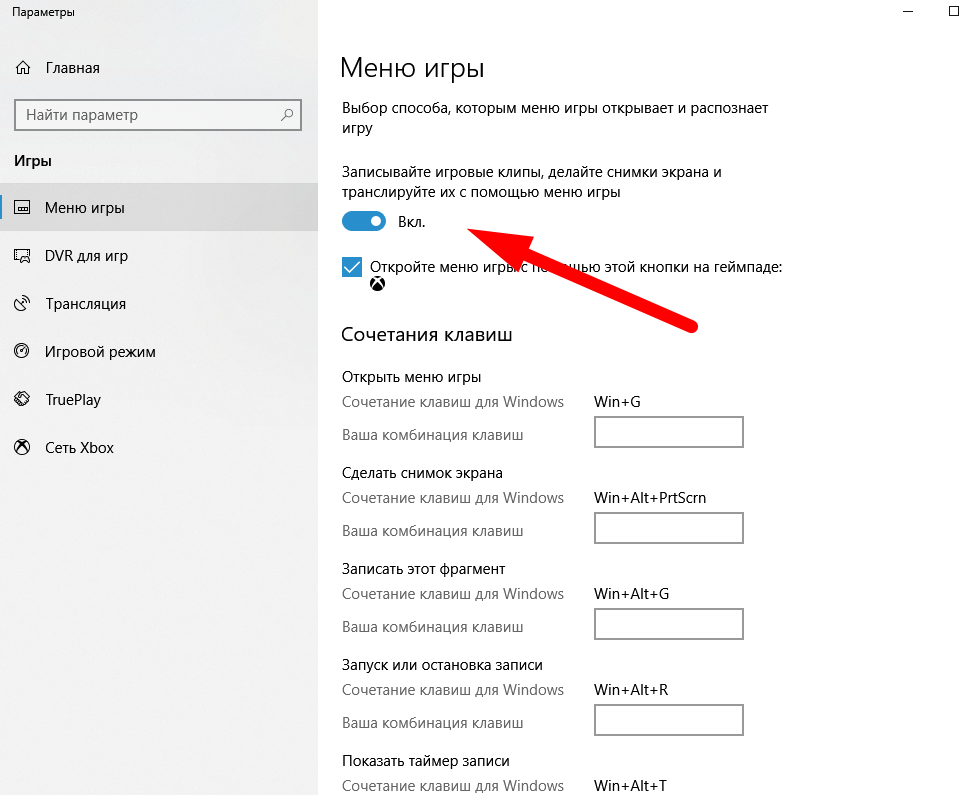Click the Xbox gamepad button icon under checkbox
969x795 pixels.
click(378, 284)
